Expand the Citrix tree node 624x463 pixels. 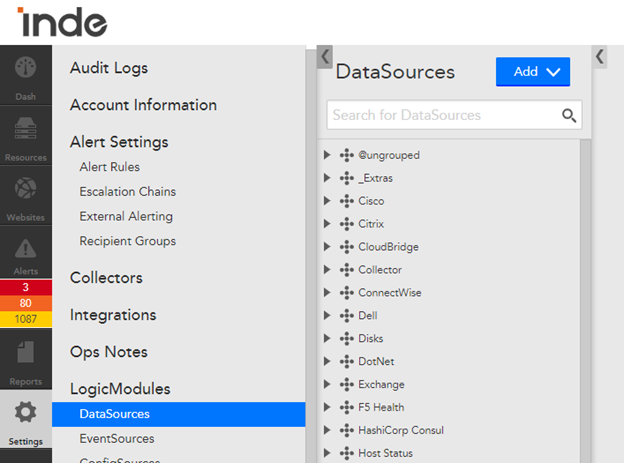pos(327,224)
